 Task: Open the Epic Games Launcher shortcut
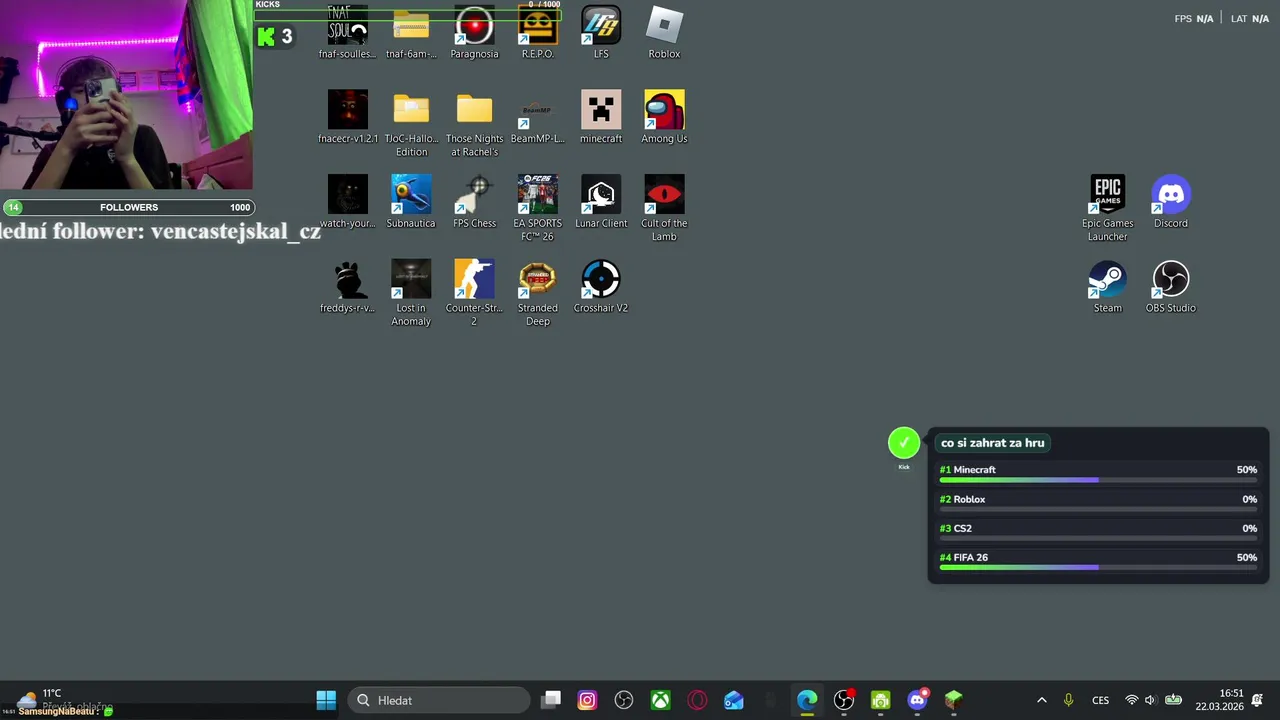click(1107, 208)
